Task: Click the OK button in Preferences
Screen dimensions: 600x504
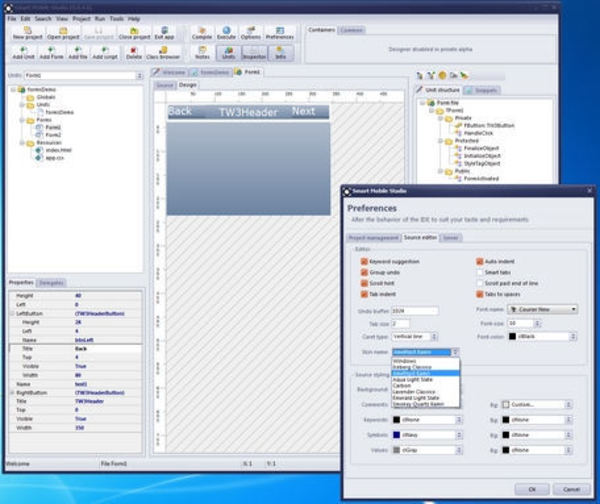Action: (532, 489)
